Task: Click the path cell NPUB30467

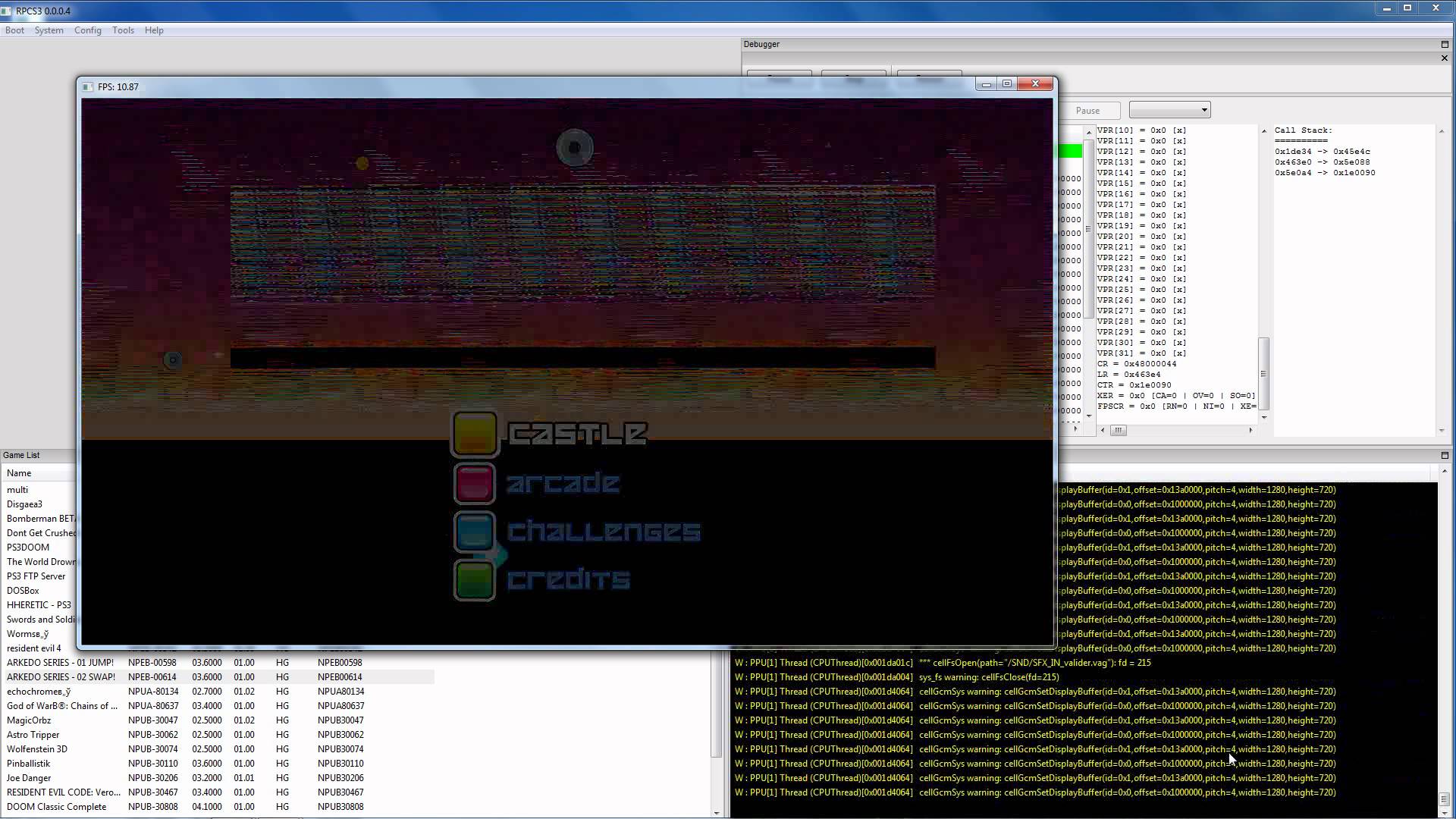Action: (340, 792)
